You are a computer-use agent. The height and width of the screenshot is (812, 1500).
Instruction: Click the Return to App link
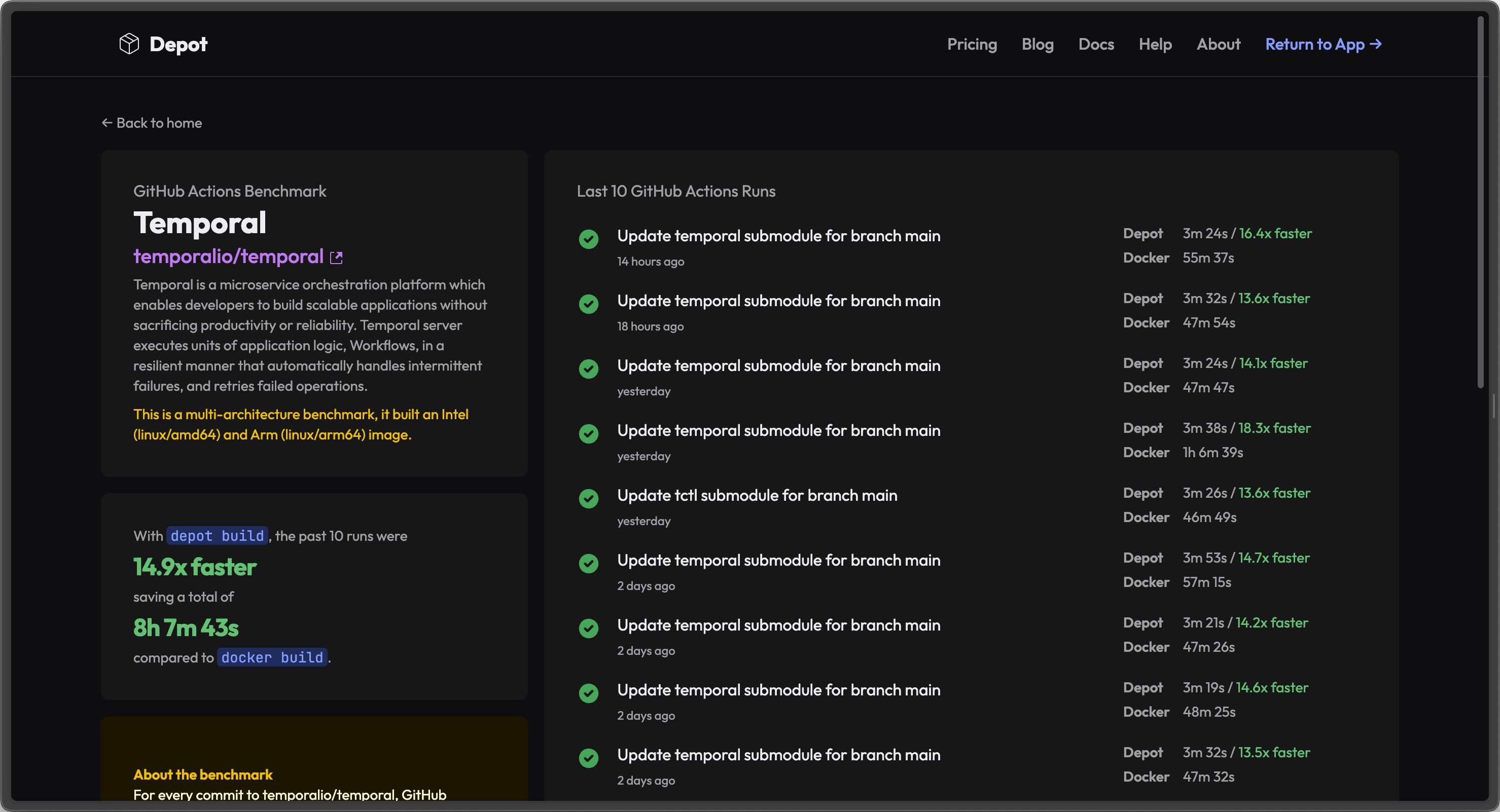(1314, 44)
